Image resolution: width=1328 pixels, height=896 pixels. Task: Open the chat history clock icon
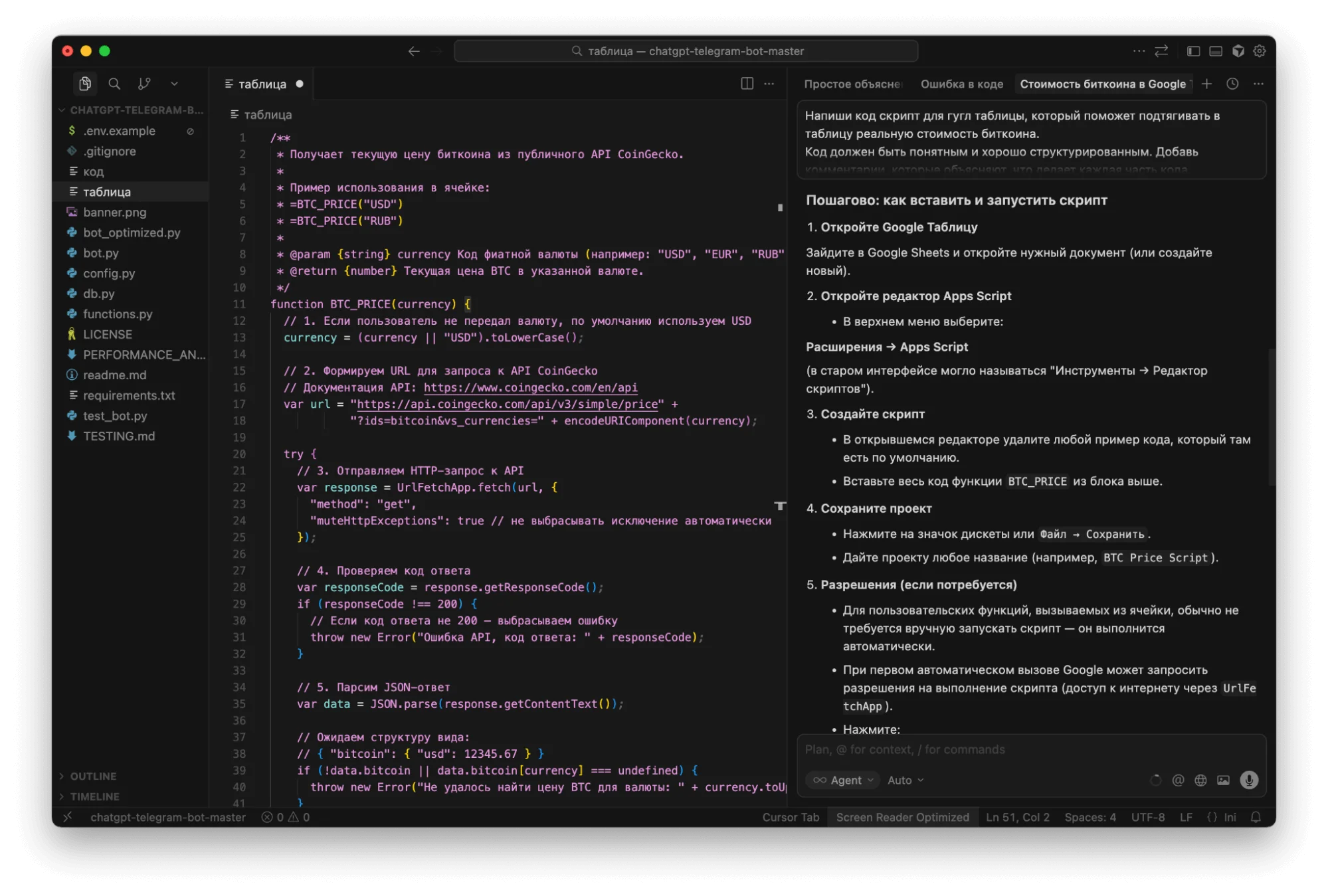pos(1232,84)
